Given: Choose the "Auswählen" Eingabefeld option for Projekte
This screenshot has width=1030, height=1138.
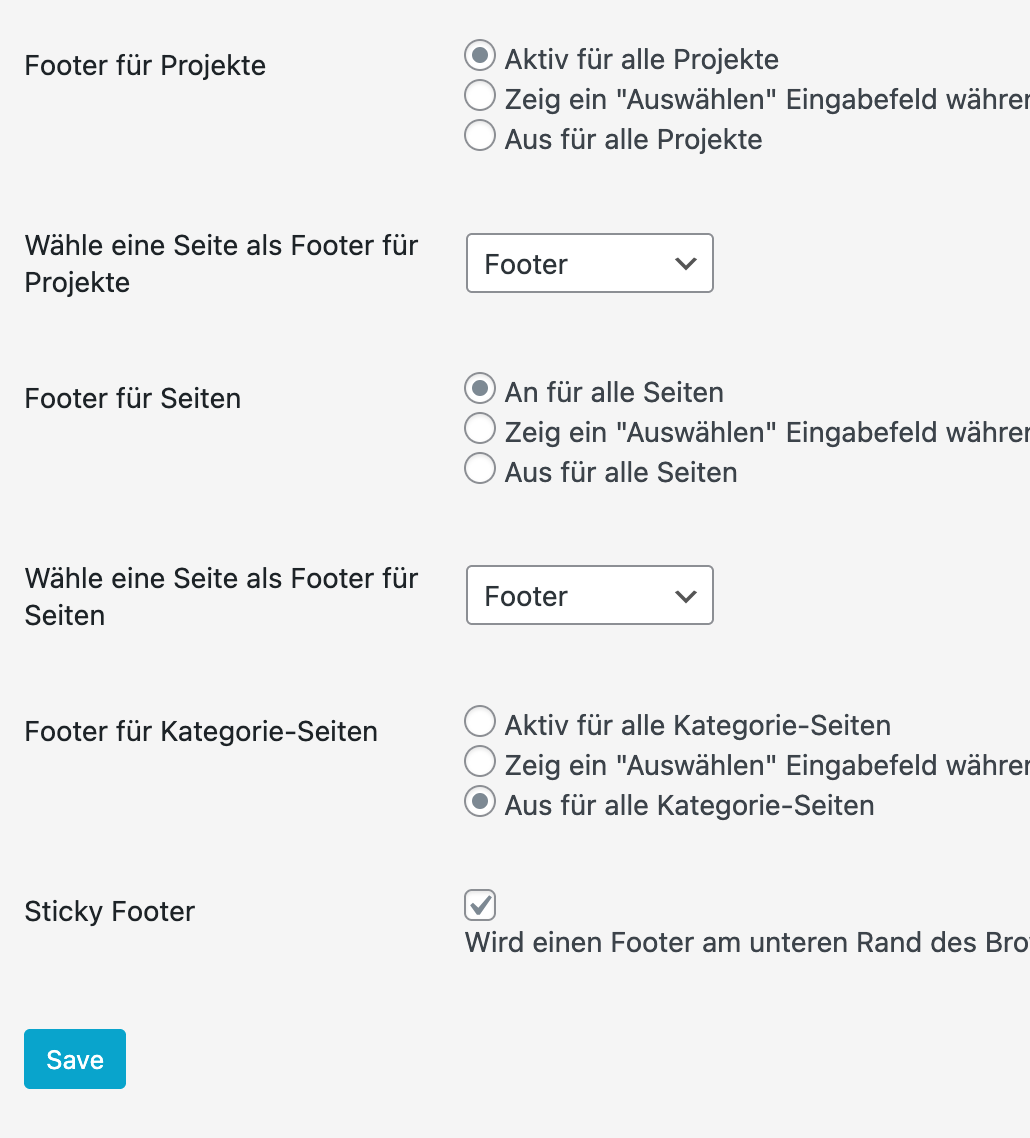Looking at the screenshot, I should (480, 96).
